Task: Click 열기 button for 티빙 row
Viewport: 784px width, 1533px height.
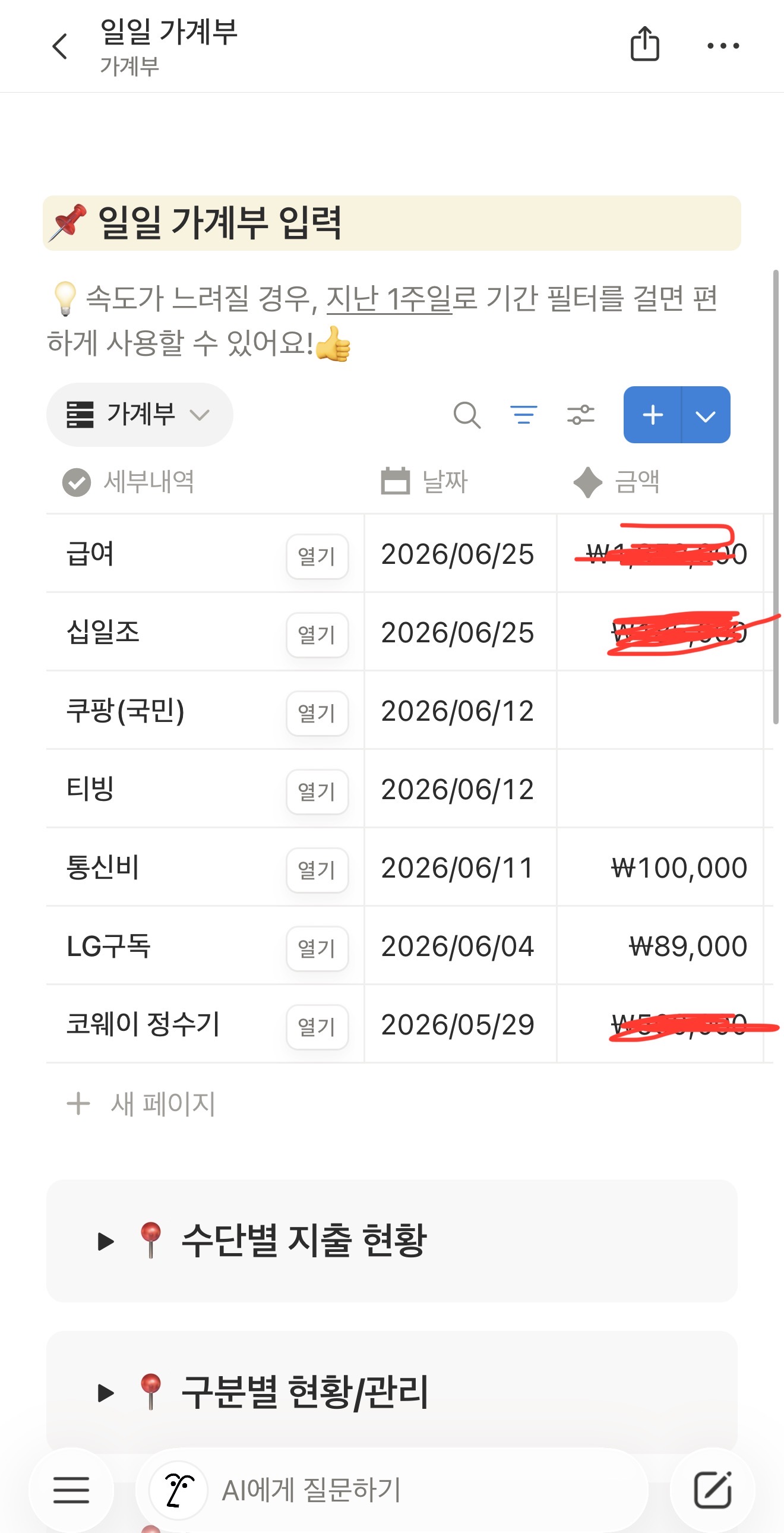Action: (317, 792)
